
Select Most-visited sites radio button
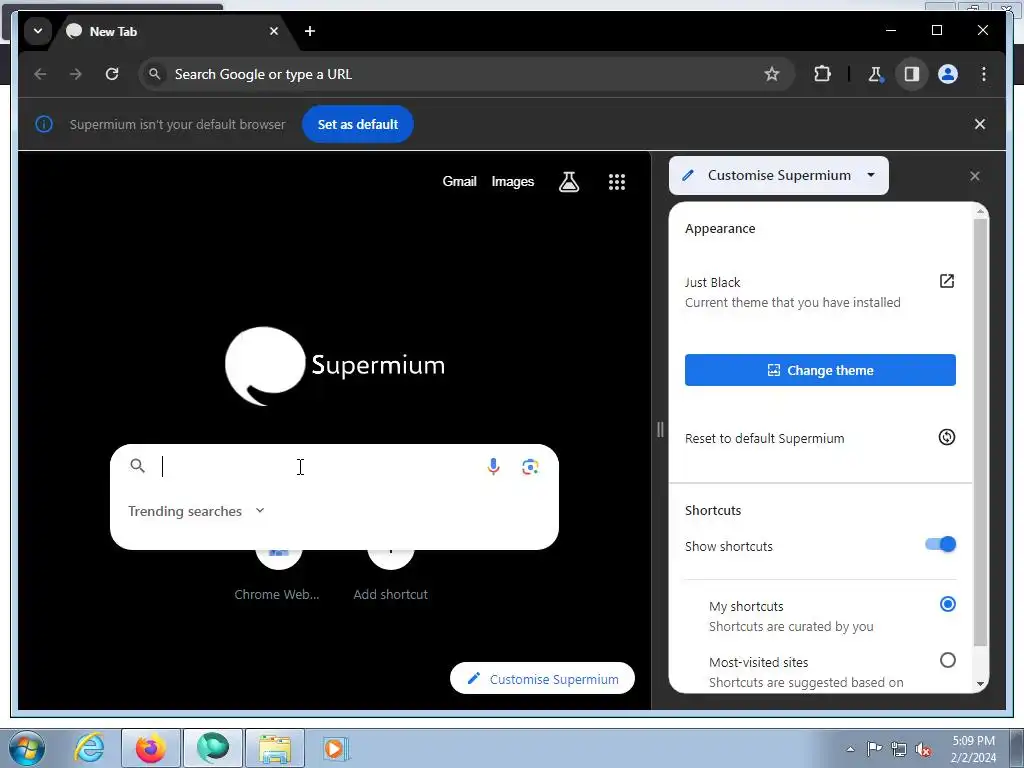948,660
